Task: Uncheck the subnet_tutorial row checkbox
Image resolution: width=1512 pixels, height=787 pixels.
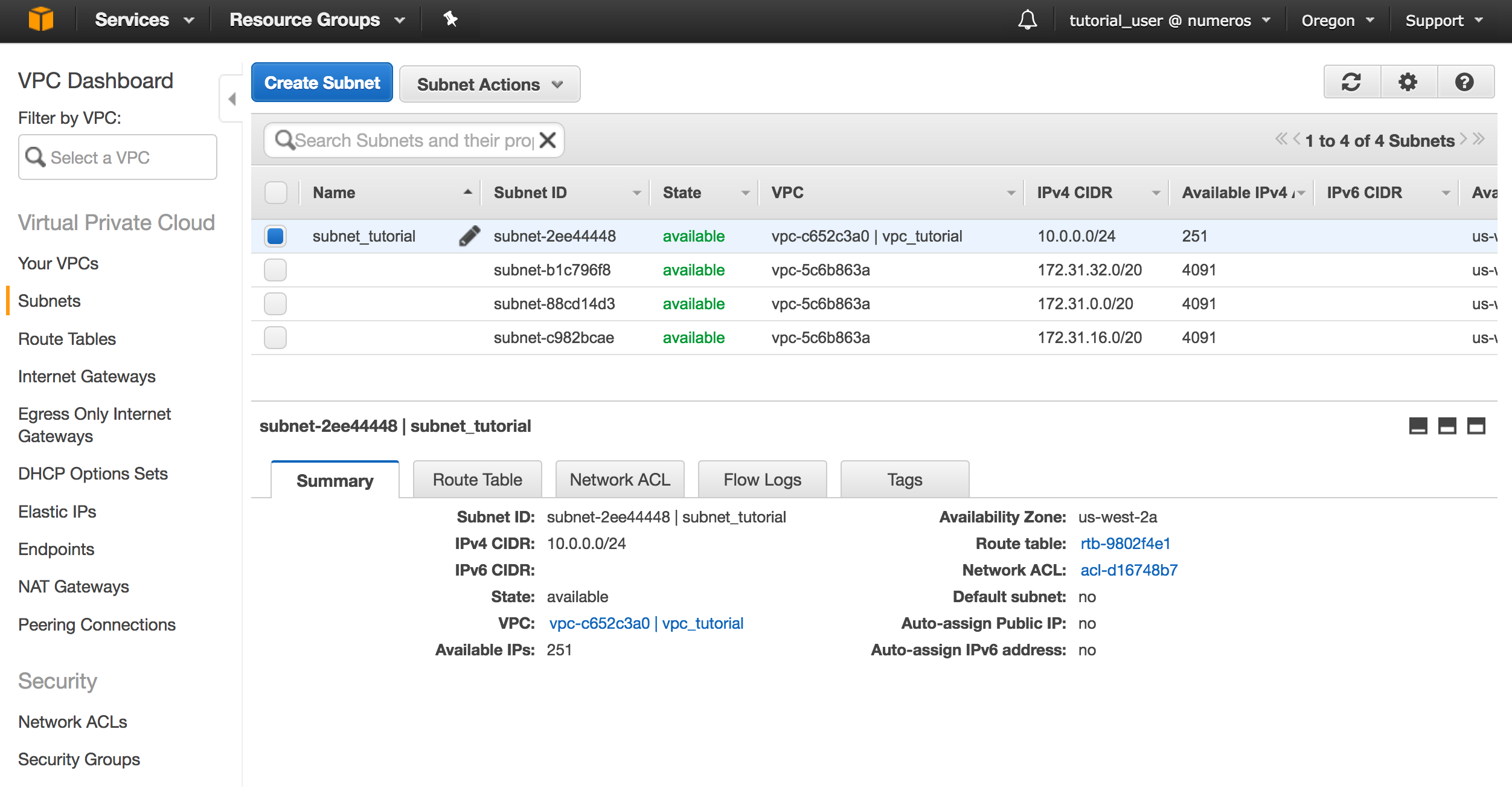Action: (x=275, y=236)
